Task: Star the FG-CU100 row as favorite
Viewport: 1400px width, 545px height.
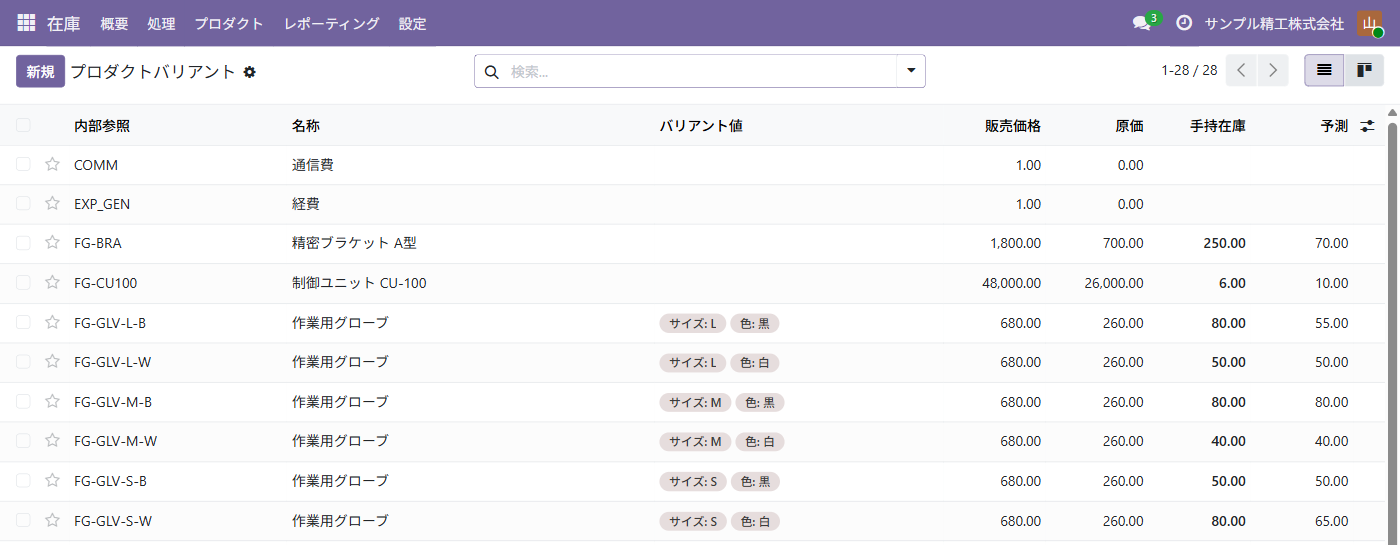Action: point(52,283)
